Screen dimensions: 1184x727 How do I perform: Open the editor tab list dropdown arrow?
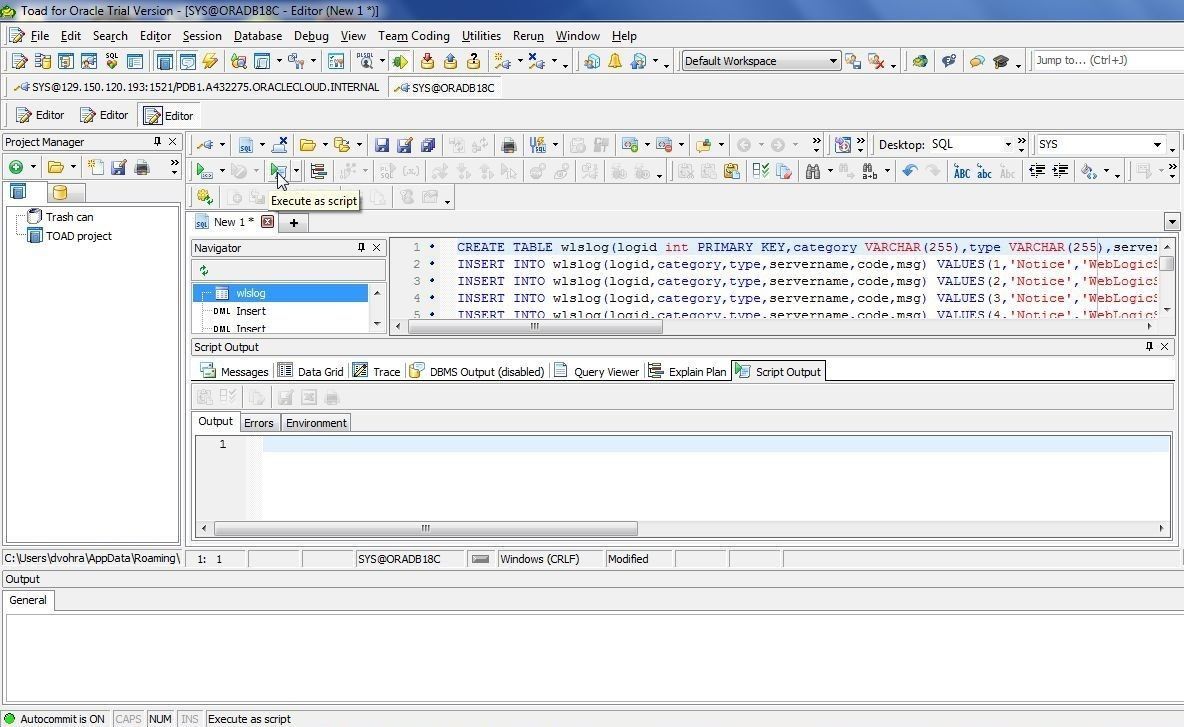(x=1172, y=222)
